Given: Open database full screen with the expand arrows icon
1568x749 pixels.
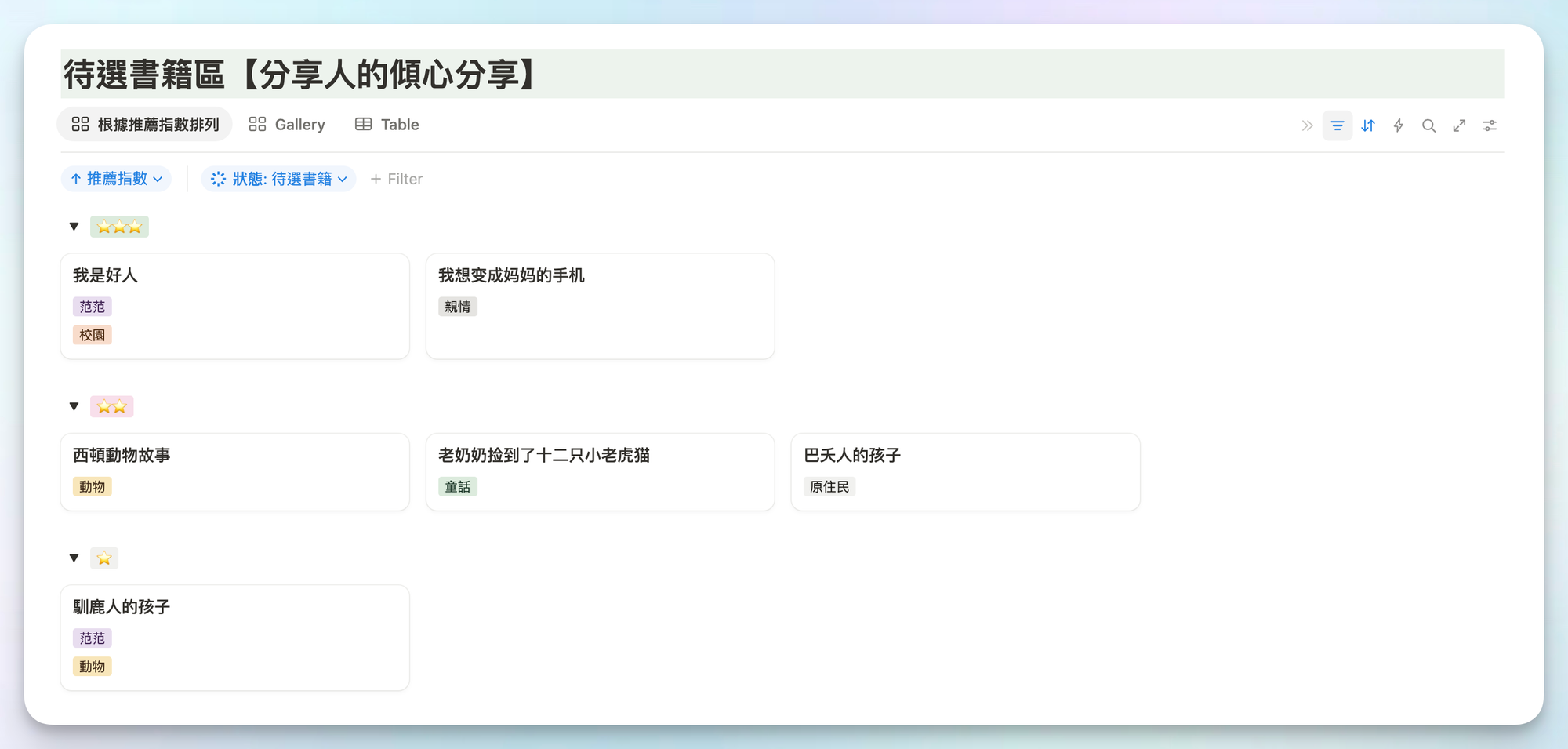Looking at the screenshot, I should (x=1459, y=125).
